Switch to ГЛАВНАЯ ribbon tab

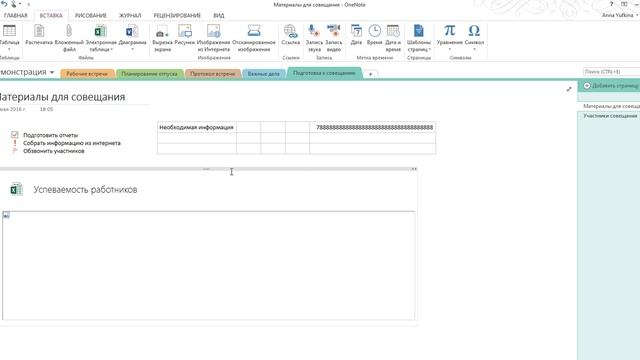pyautogui.click(x=16, y=16)
